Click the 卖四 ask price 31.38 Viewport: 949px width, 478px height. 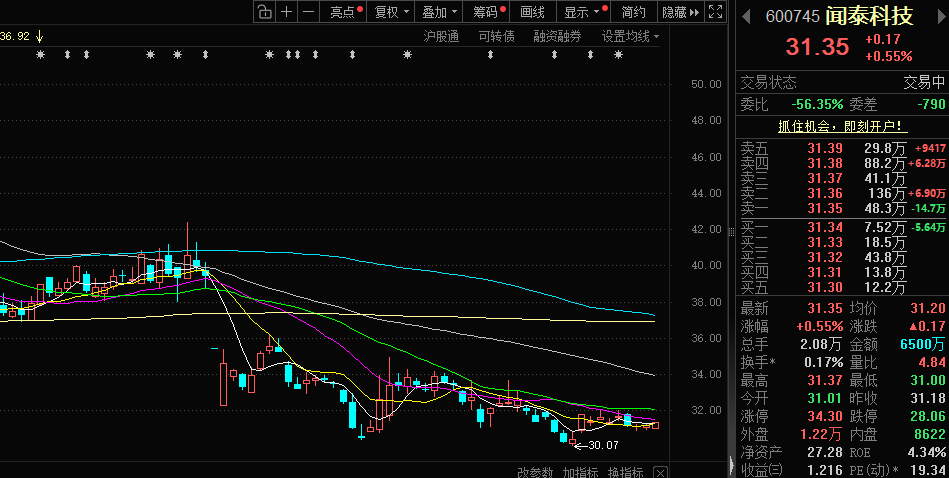tap(824, 163)
